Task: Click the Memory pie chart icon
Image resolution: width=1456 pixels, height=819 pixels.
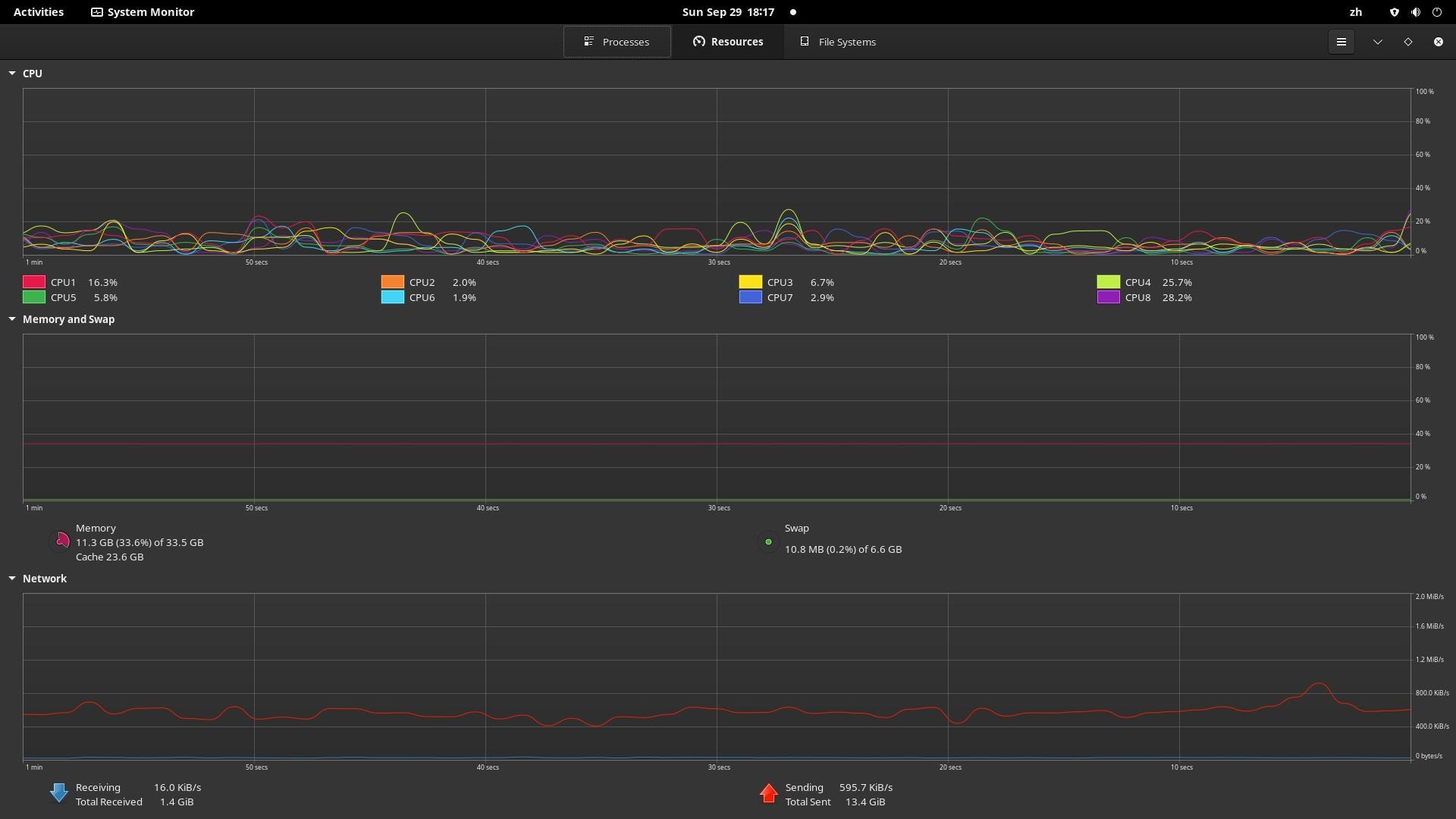Action: [x=61, y=541]
